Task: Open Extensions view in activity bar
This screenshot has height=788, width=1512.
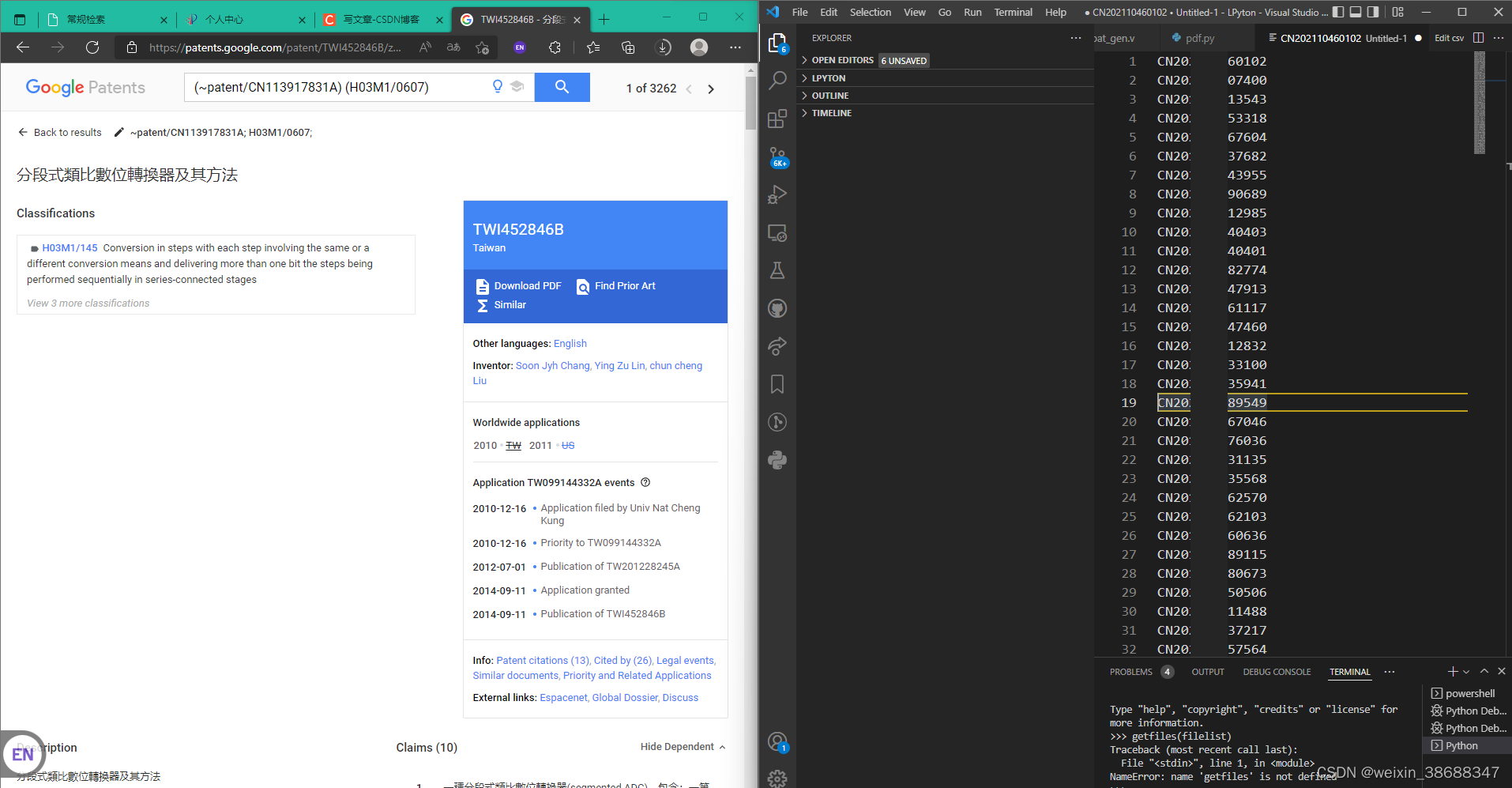Action: [777, 119]
